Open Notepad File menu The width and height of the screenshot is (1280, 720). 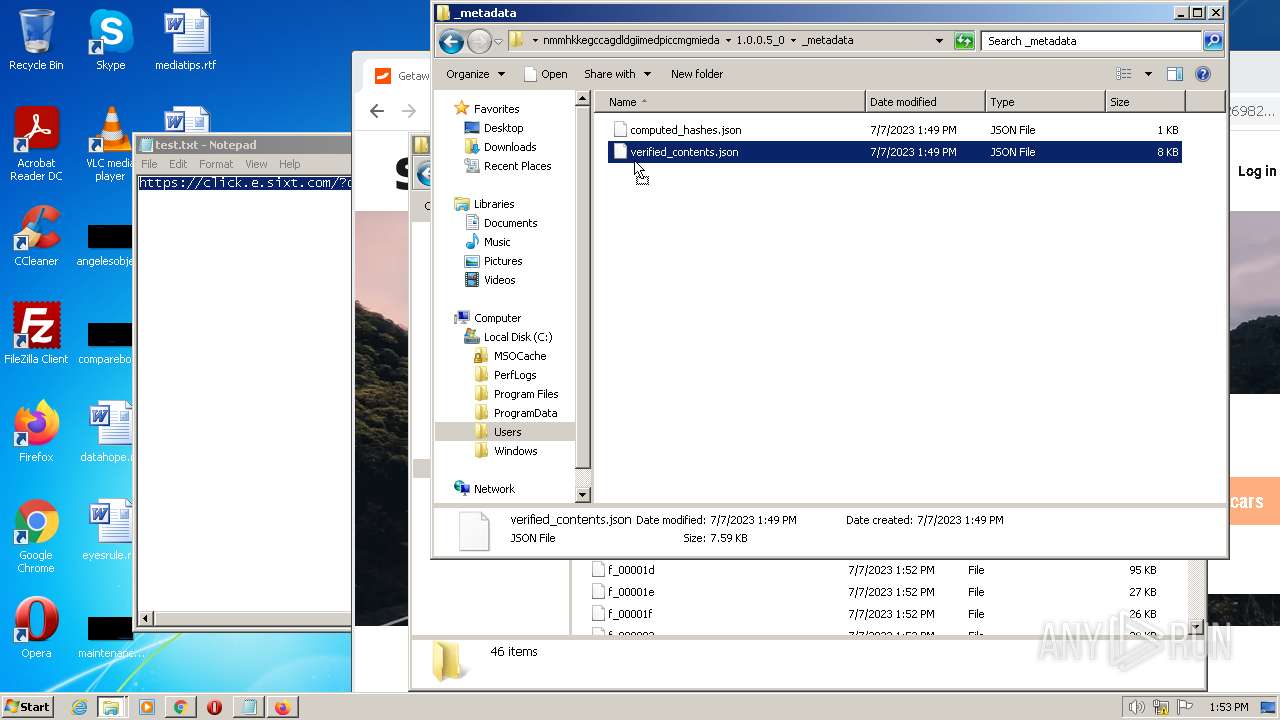click(x=149, y=164)
